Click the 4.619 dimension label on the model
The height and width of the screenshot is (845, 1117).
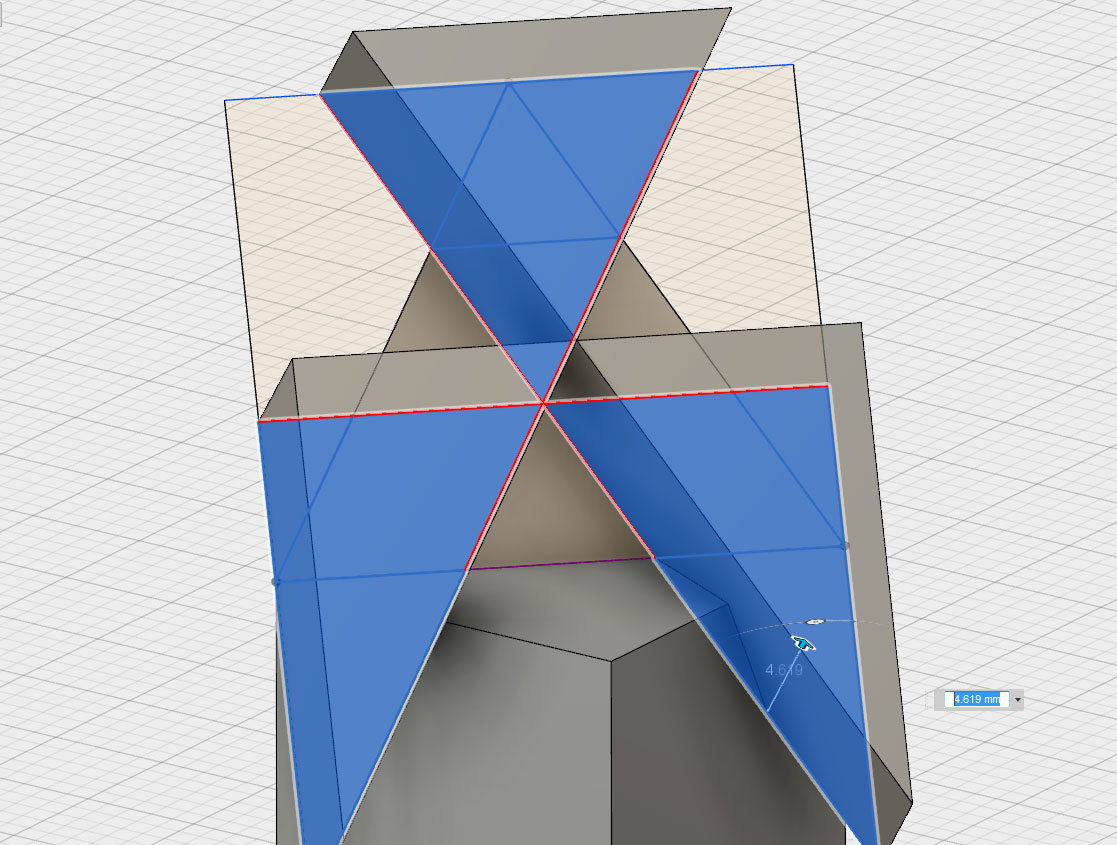(x=783, y=671)
